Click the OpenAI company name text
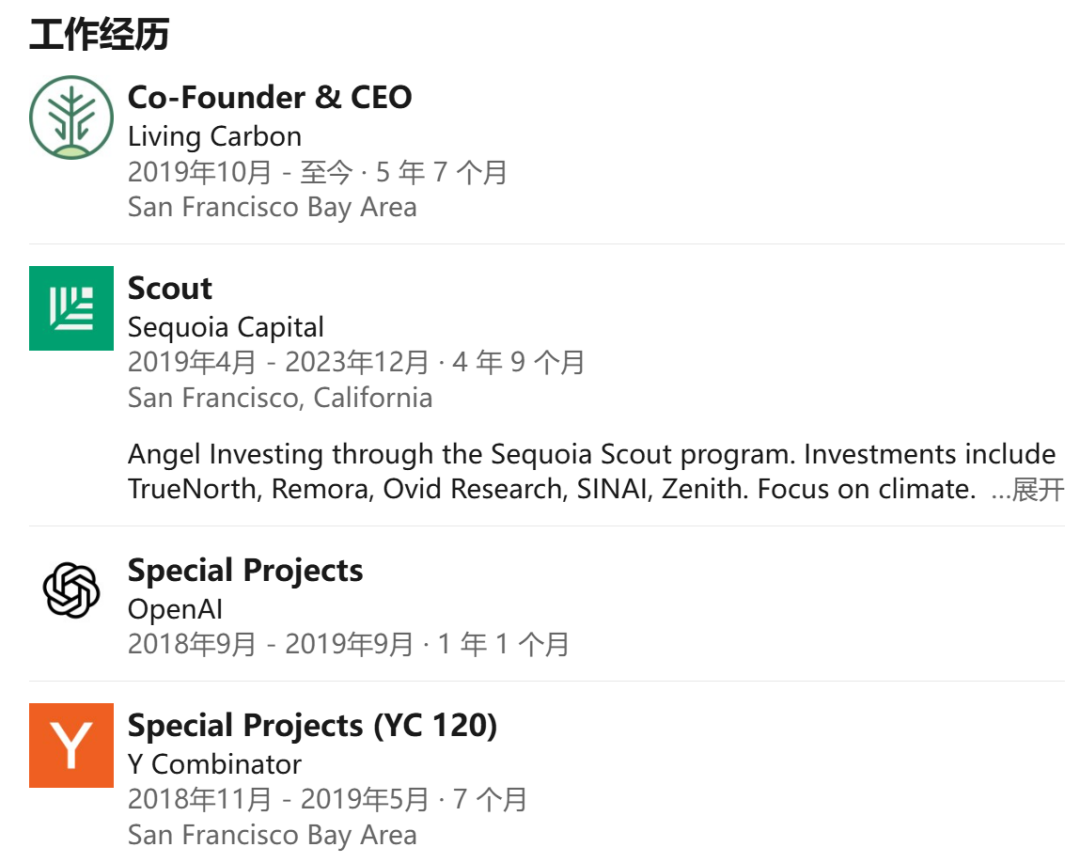The height and width of the screenshot is (863, 1080). coord(175,609)
